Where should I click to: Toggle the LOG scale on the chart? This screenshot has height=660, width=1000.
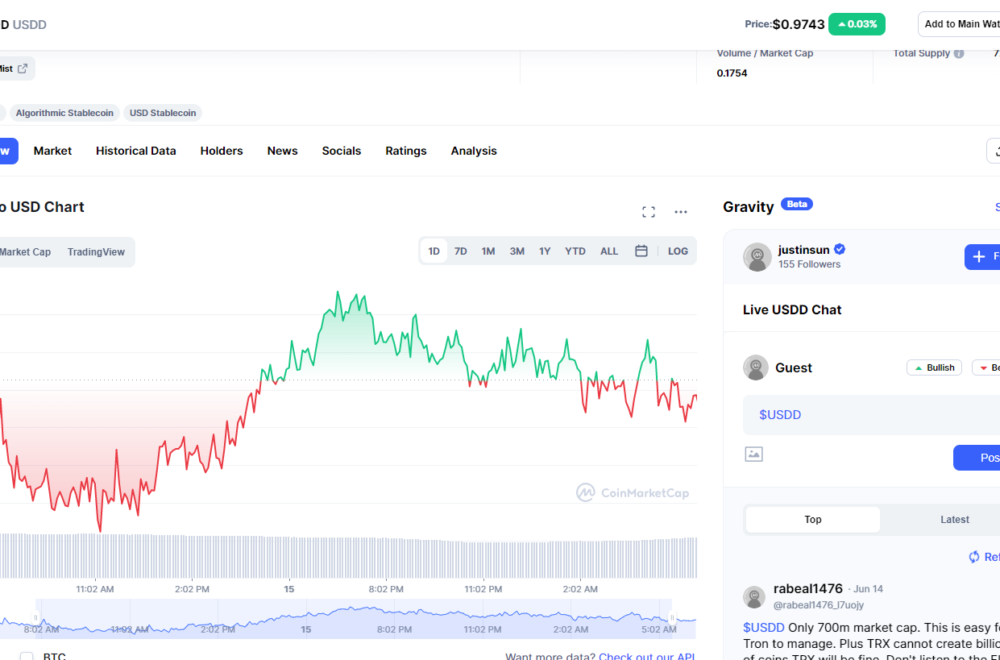[677, 251]
